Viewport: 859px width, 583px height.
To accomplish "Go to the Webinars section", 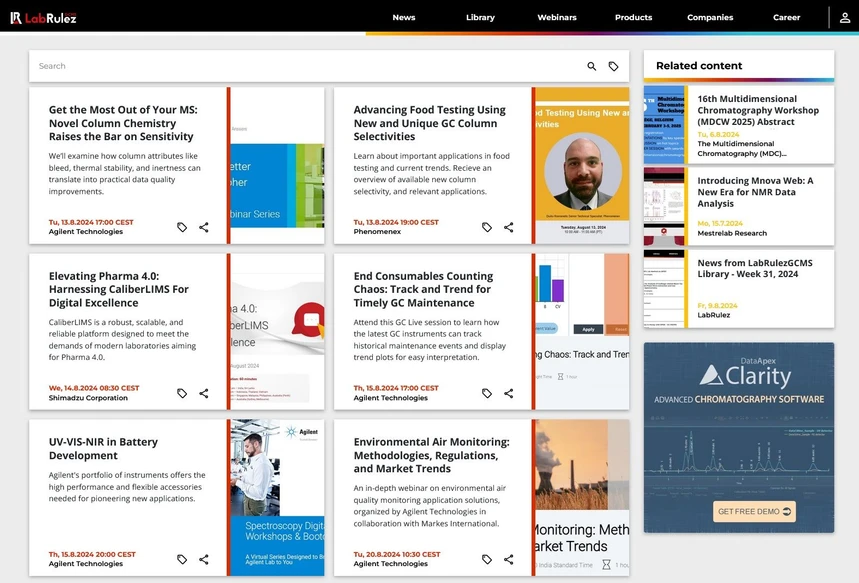I will pos(557,18).
